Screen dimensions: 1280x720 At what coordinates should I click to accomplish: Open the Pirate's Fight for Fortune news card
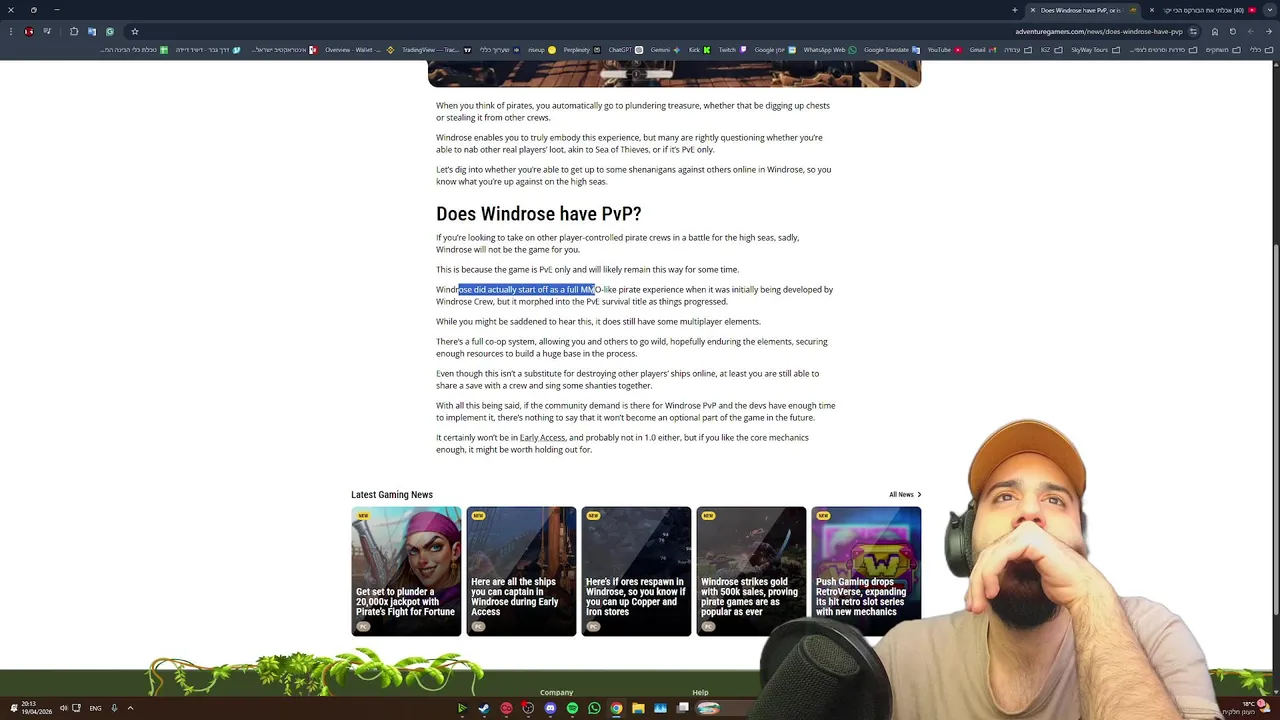coord(406,571)
